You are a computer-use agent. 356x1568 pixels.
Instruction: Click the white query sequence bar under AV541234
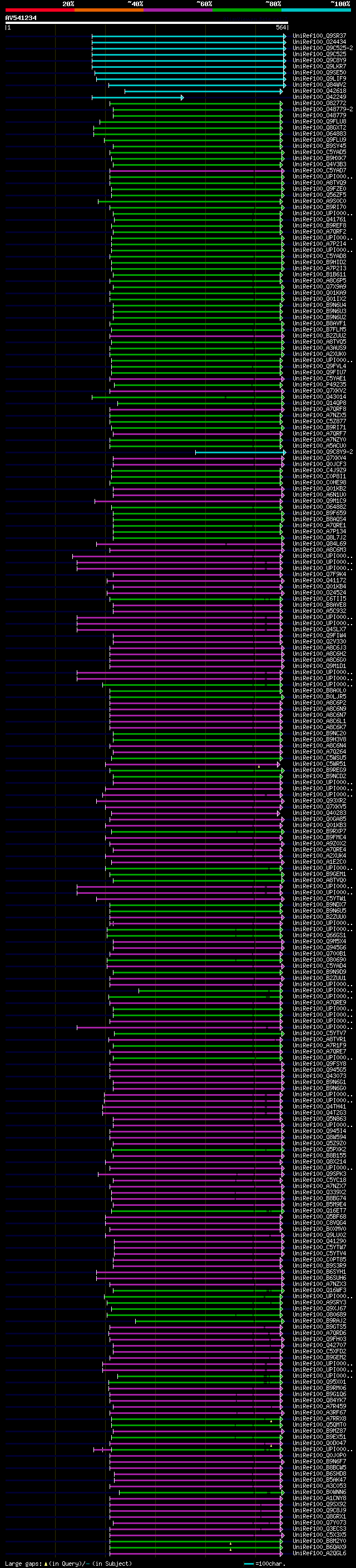(x=147, y=23)
